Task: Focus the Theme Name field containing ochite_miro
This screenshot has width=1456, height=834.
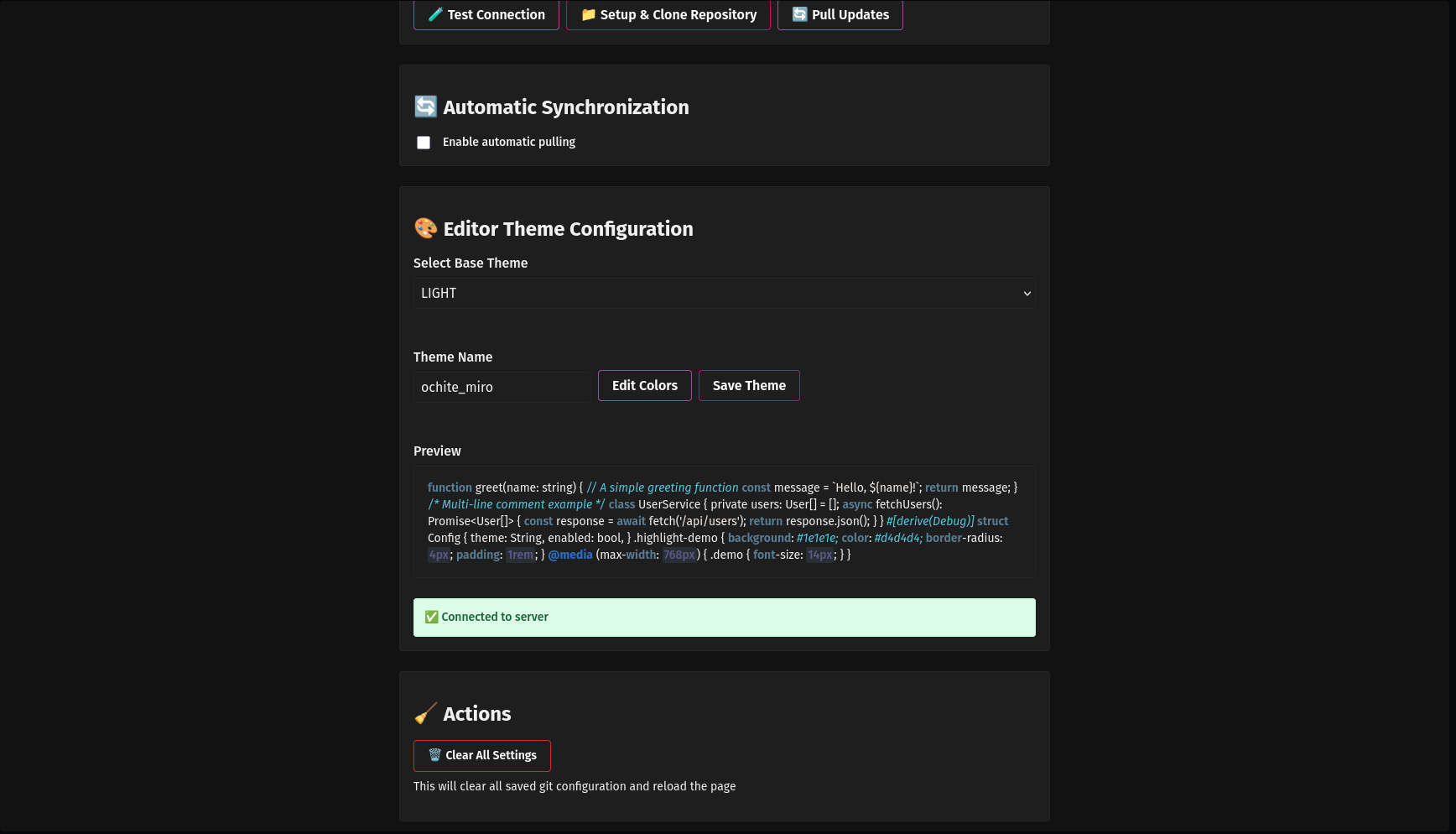Action: click(x=502, y=387)
